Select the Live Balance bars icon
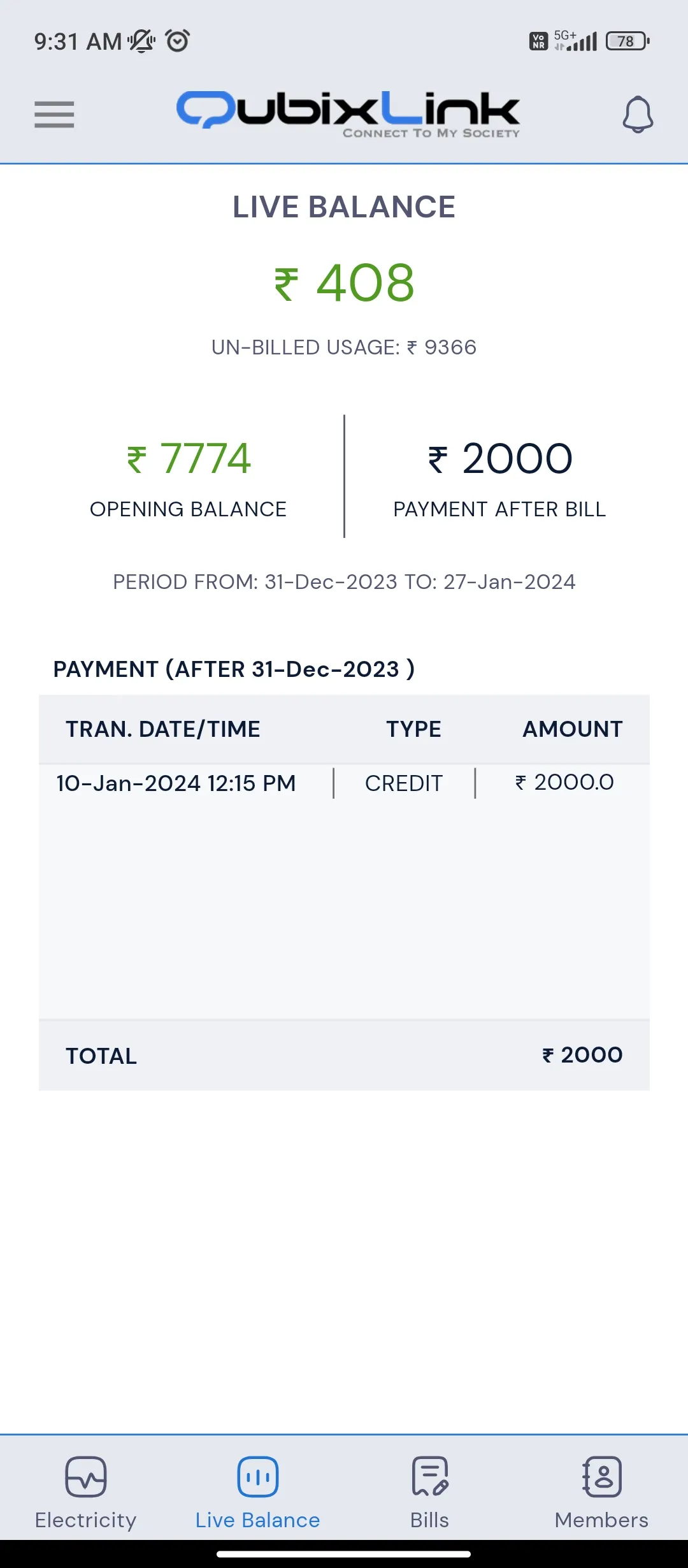 click(258, 1476)
